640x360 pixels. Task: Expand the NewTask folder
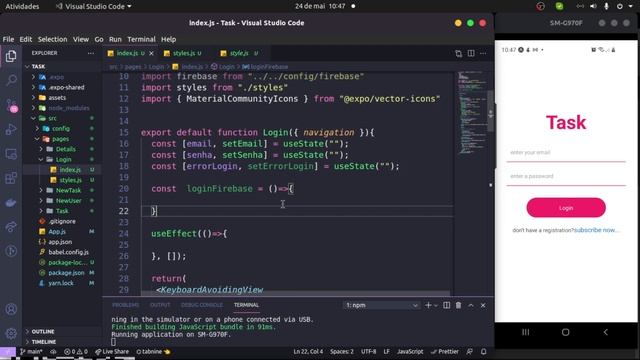tap(41, 190)
